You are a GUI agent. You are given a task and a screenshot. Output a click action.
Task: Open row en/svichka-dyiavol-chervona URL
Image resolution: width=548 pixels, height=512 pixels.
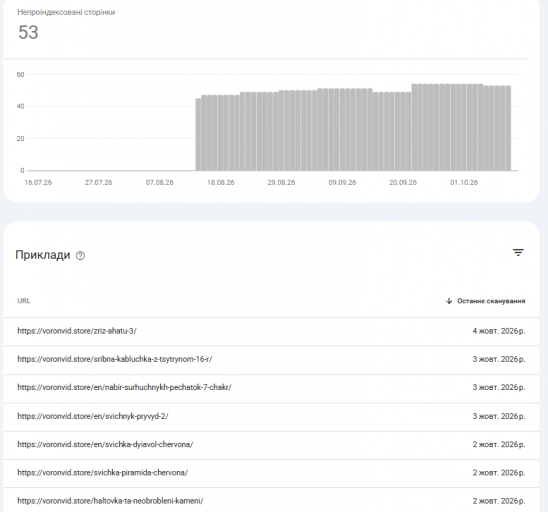click(x=105, y=445)
